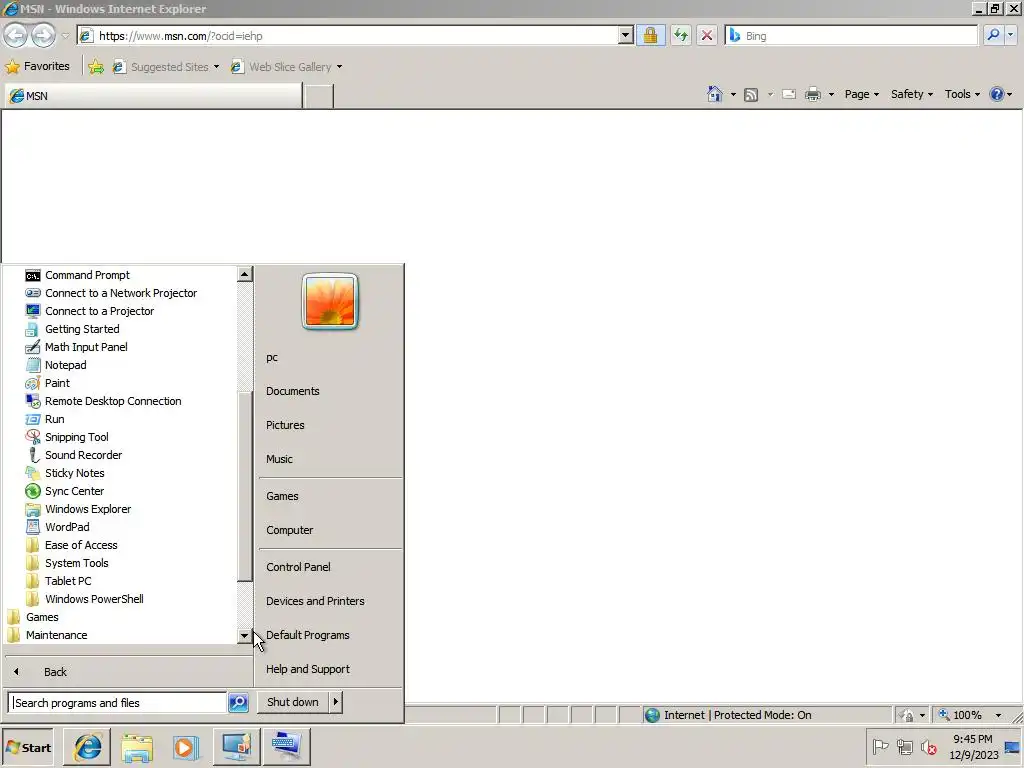Screen dimensions: 1024x768
Task: Click the Home toolbar icon
Action: pos(714,94)
